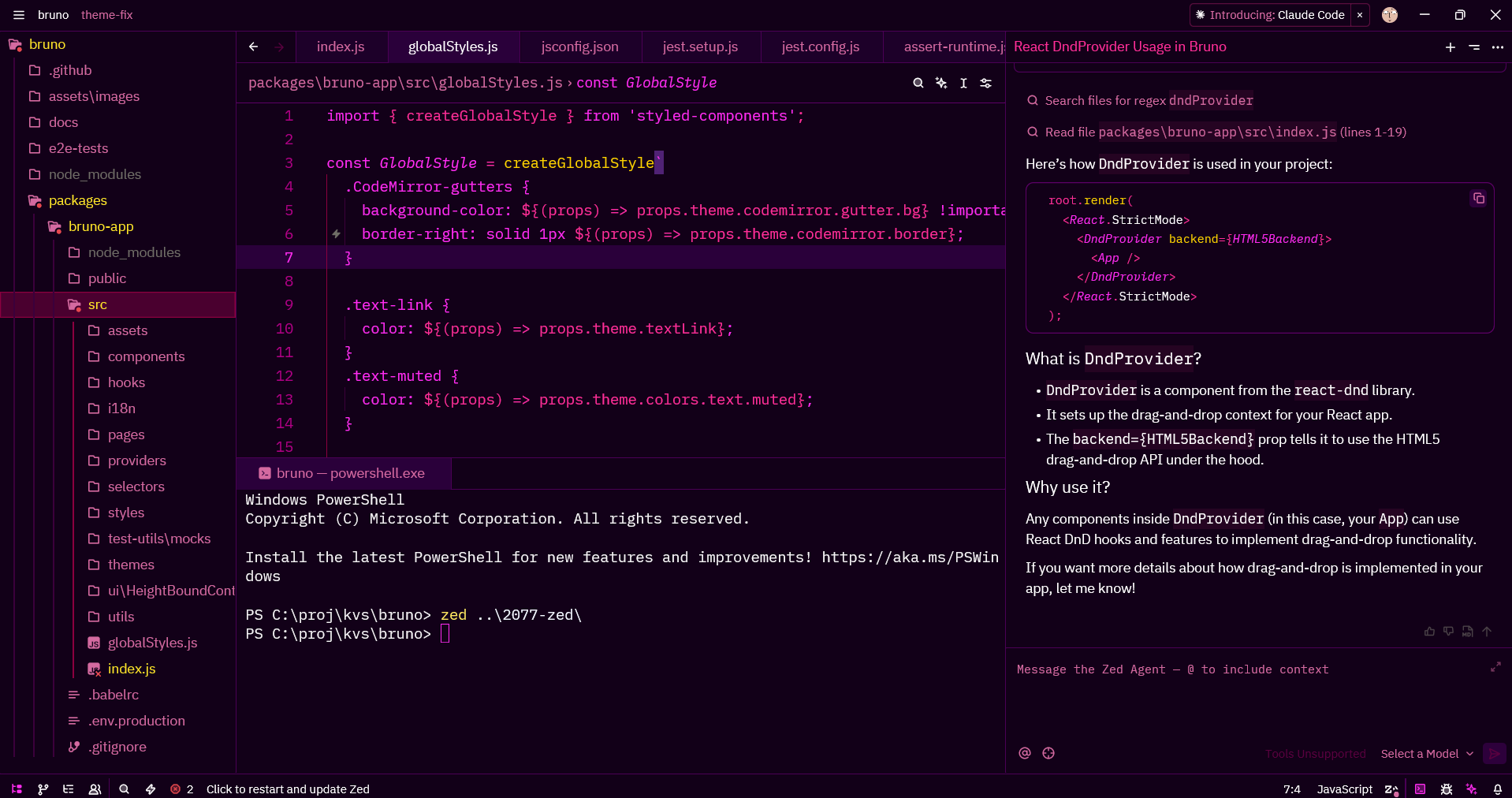Click the const GlobalStyle breadcrumb
1512x798 pixels.
646,83
